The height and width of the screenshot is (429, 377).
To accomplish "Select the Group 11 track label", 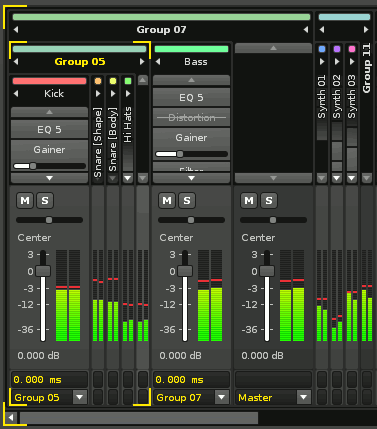I will (x=367, y=68).
